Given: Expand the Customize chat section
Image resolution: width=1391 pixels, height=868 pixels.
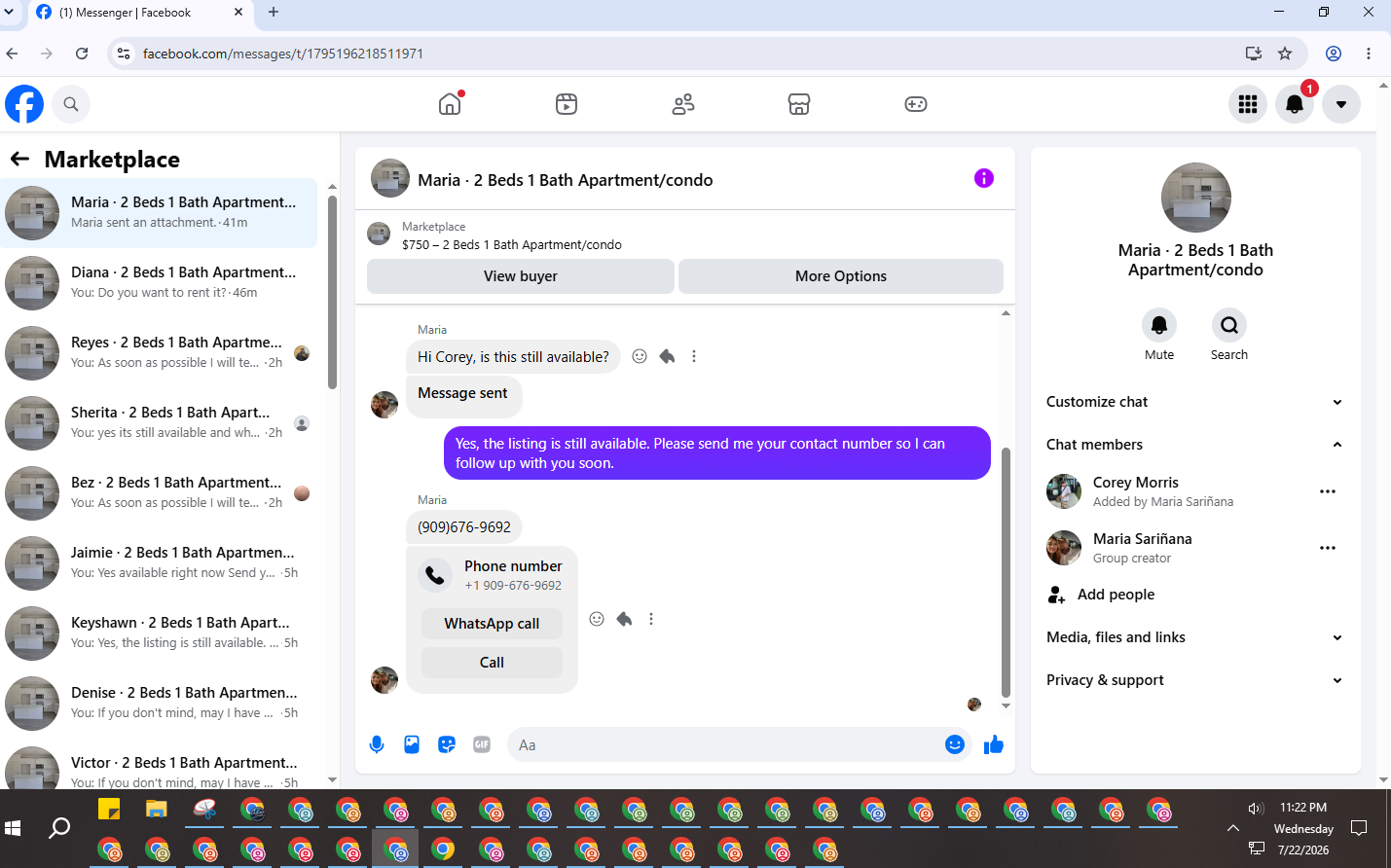Looking at the screenshot, I should pos(1195,402).
